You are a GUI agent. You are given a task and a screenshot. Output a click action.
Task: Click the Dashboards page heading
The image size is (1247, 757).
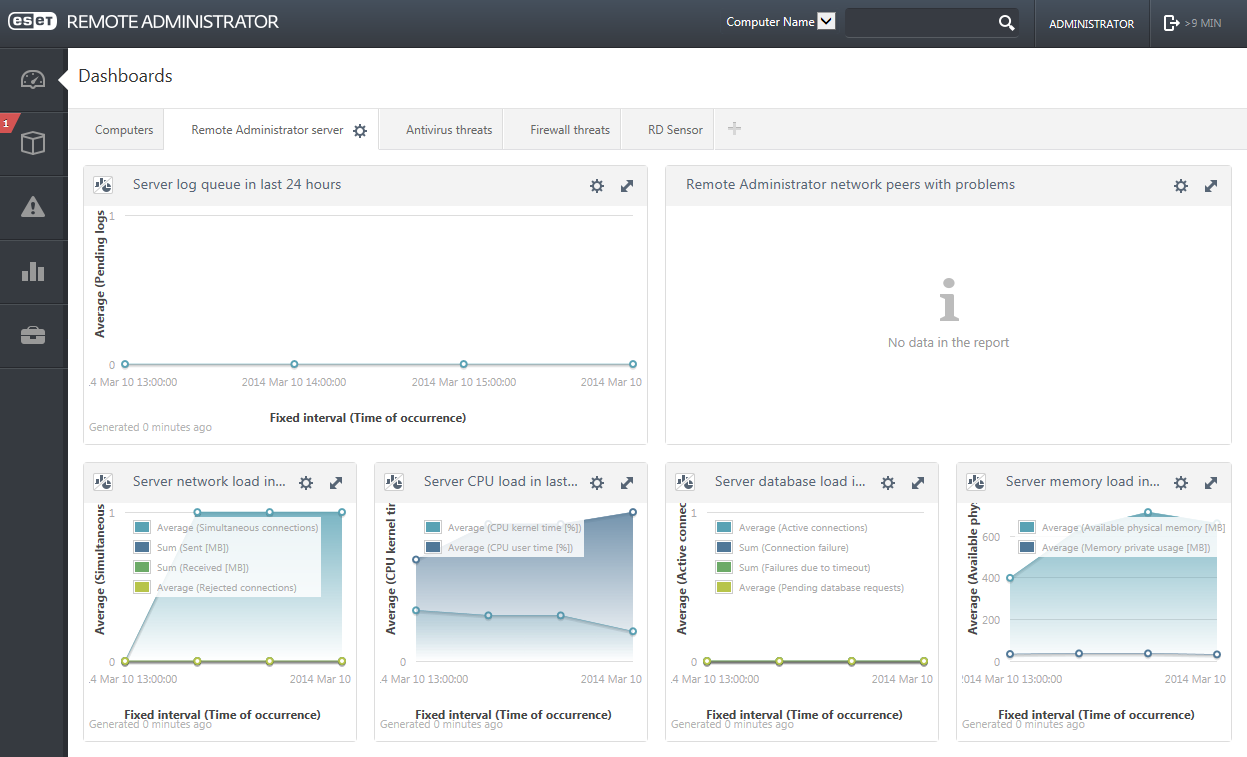(125, 76)
